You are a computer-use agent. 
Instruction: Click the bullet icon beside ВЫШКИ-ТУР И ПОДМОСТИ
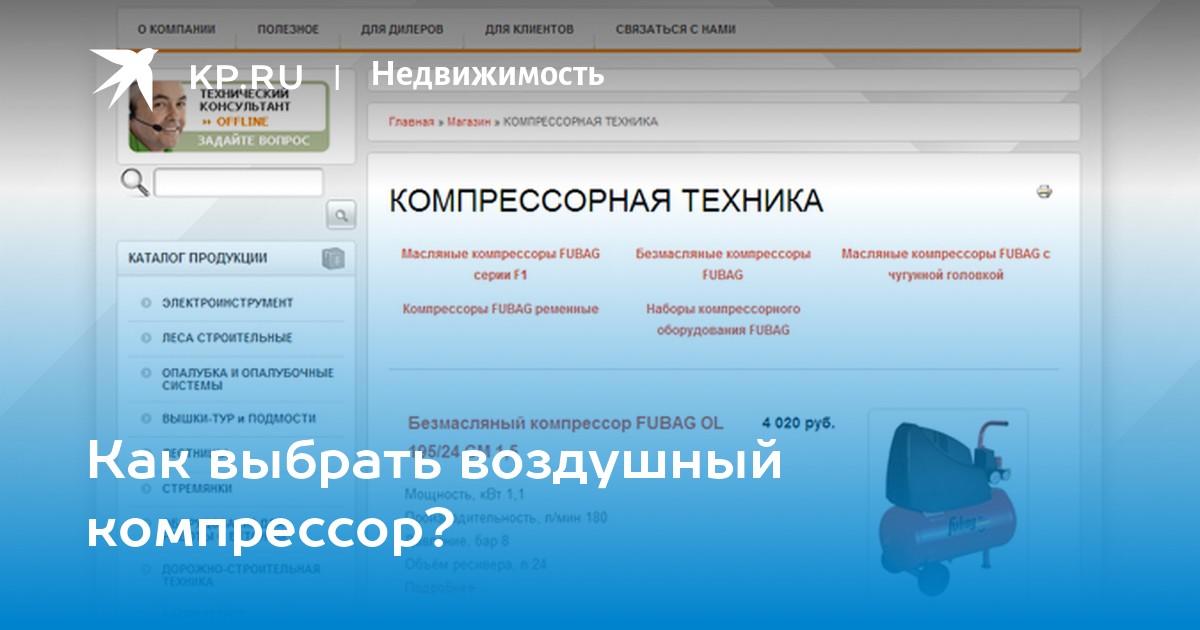[146, 419]
